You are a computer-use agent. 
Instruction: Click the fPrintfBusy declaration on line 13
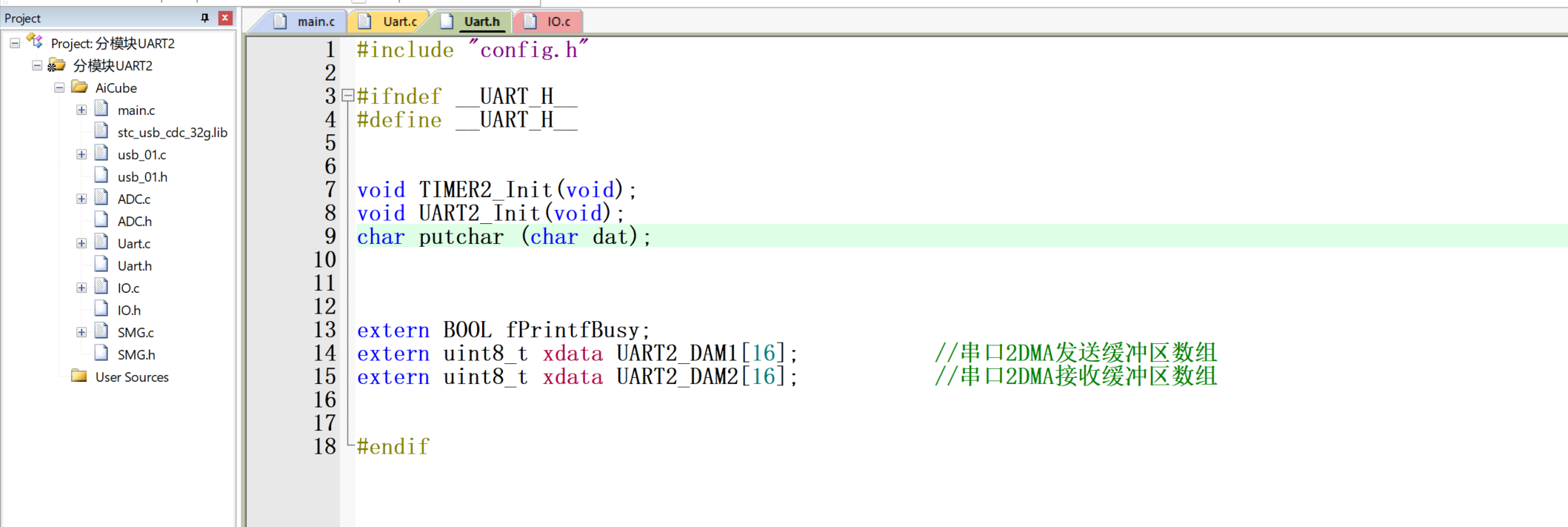[504, 330]
